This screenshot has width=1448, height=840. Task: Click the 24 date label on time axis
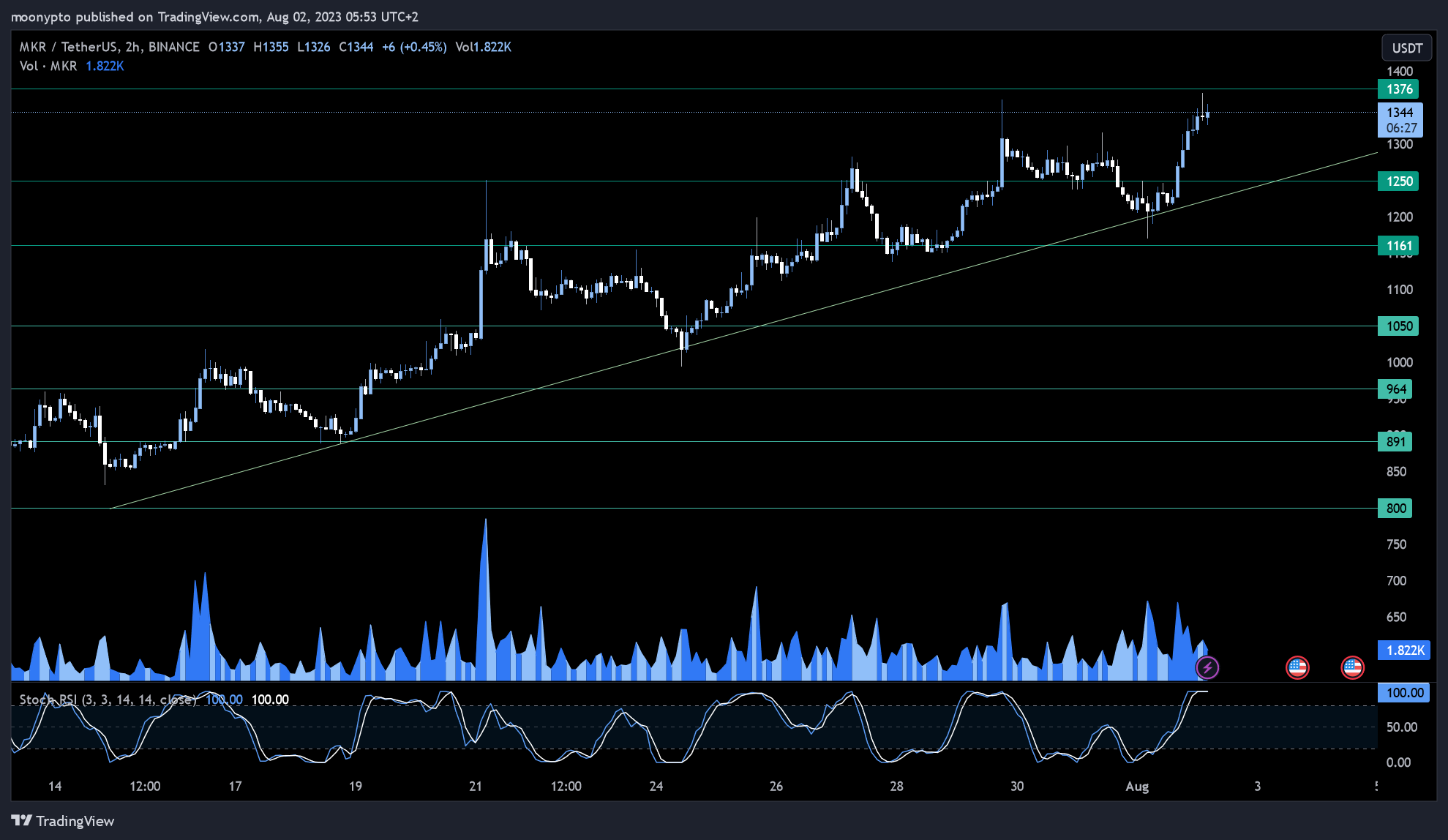[656, 787]
